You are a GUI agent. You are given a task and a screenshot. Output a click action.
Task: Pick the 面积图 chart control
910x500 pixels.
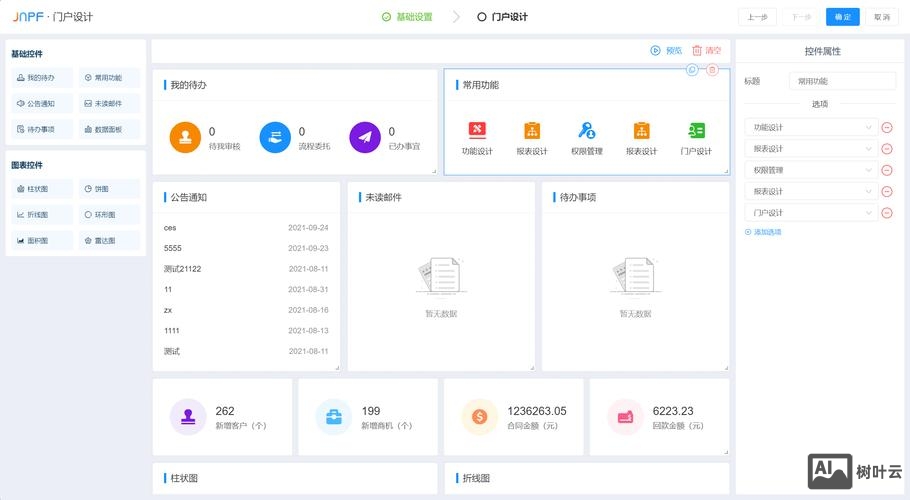tap(42, 240)
